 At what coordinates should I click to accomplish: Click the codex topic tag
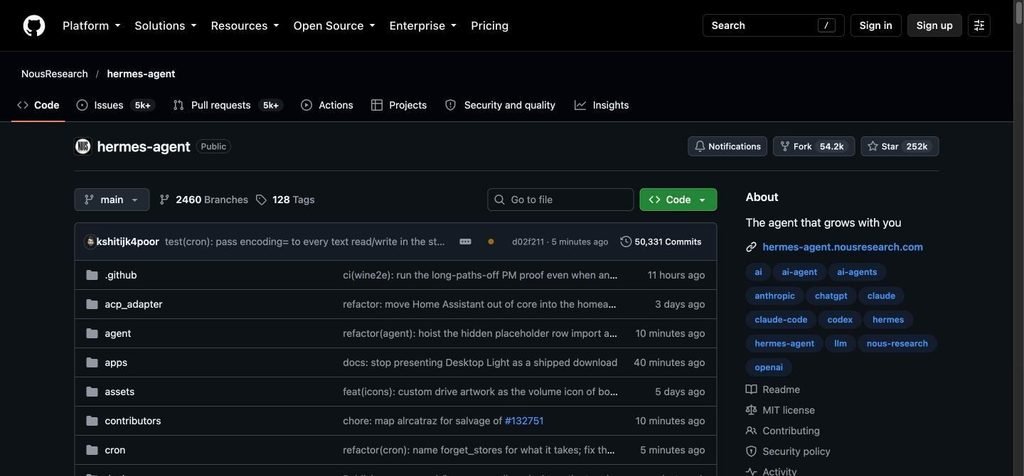click(x=840, y=320)
